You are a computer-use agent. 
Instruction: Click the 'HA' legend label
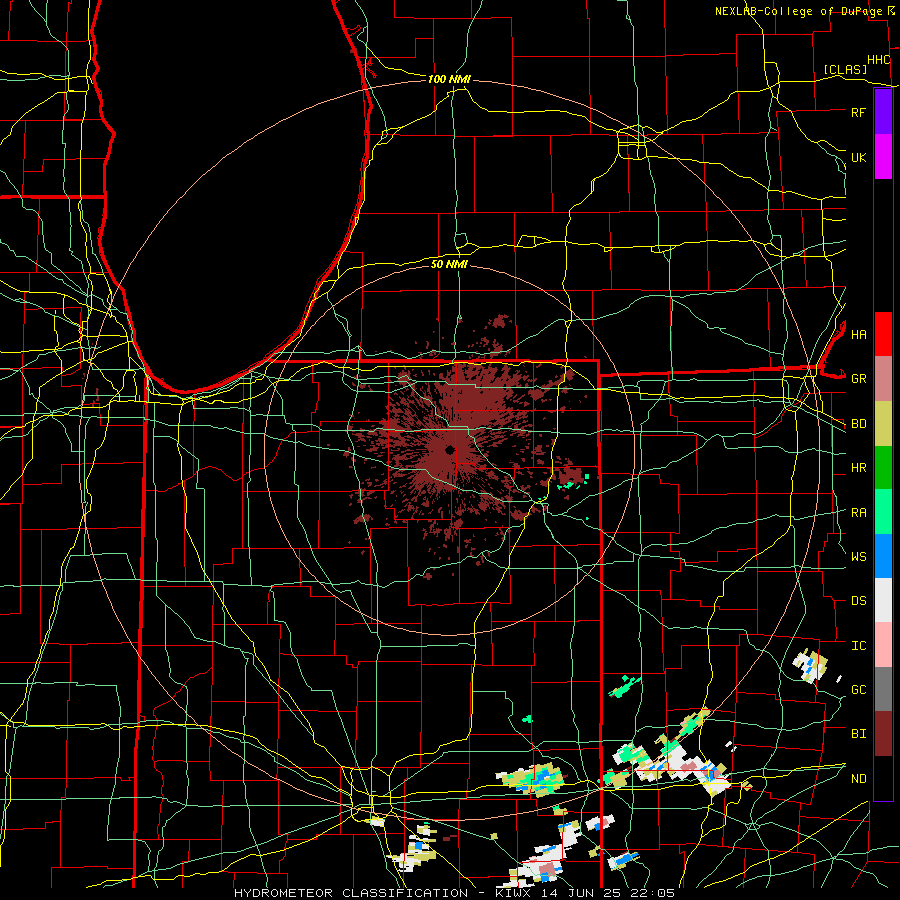[x=858, y=334]
